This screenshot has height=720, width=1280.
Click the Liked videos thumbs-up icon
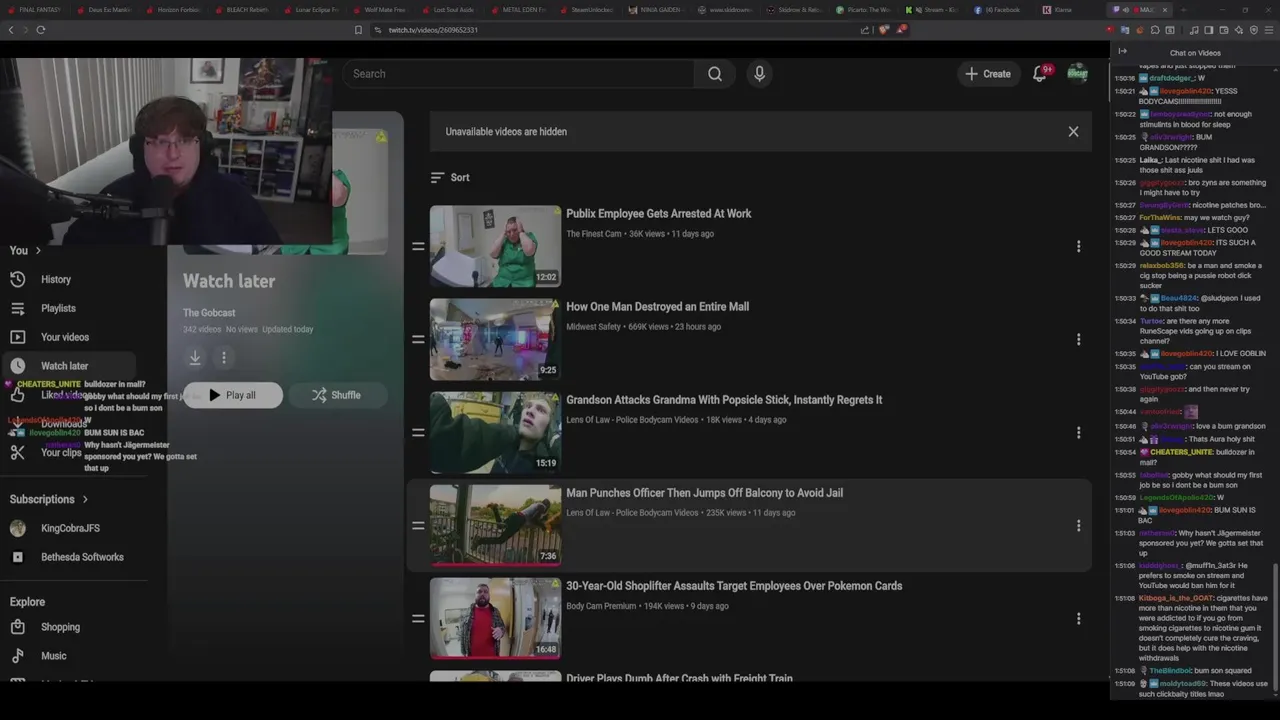coord(17,395)
